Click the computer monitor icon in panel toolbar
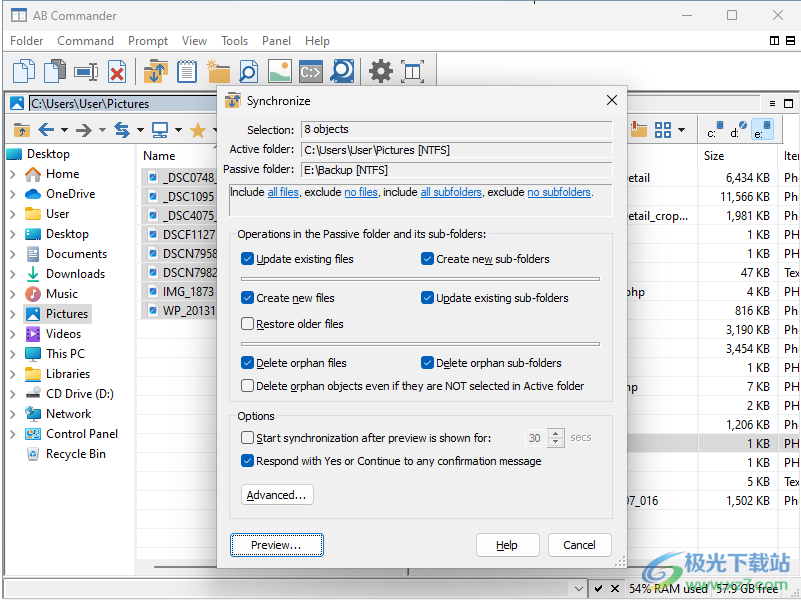 (x=160, y=130)
